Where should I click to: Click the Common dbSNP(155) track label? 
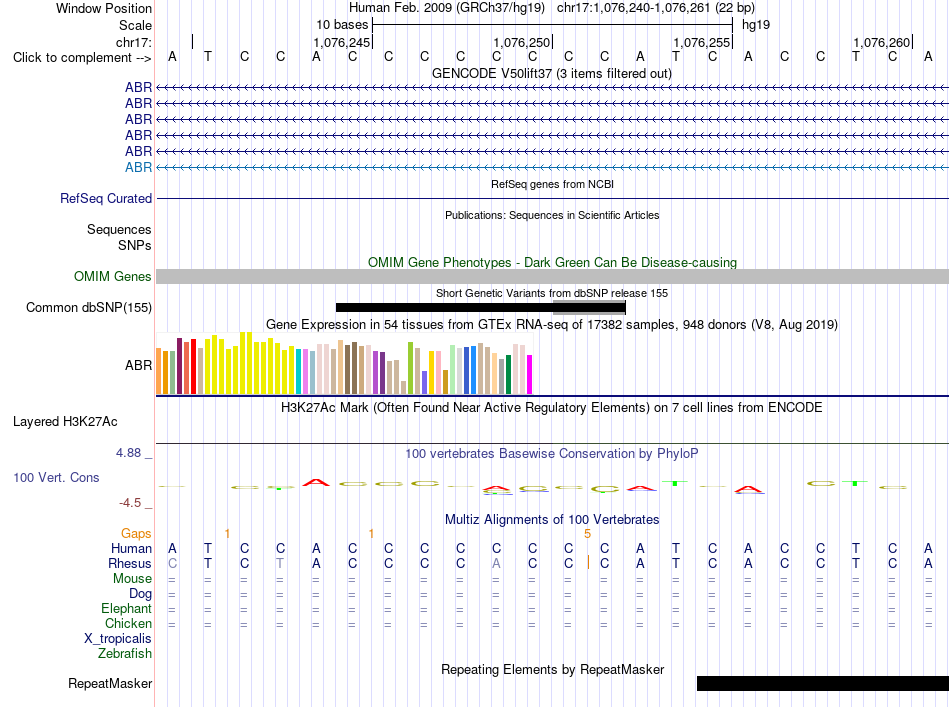[x=88, y=308]
